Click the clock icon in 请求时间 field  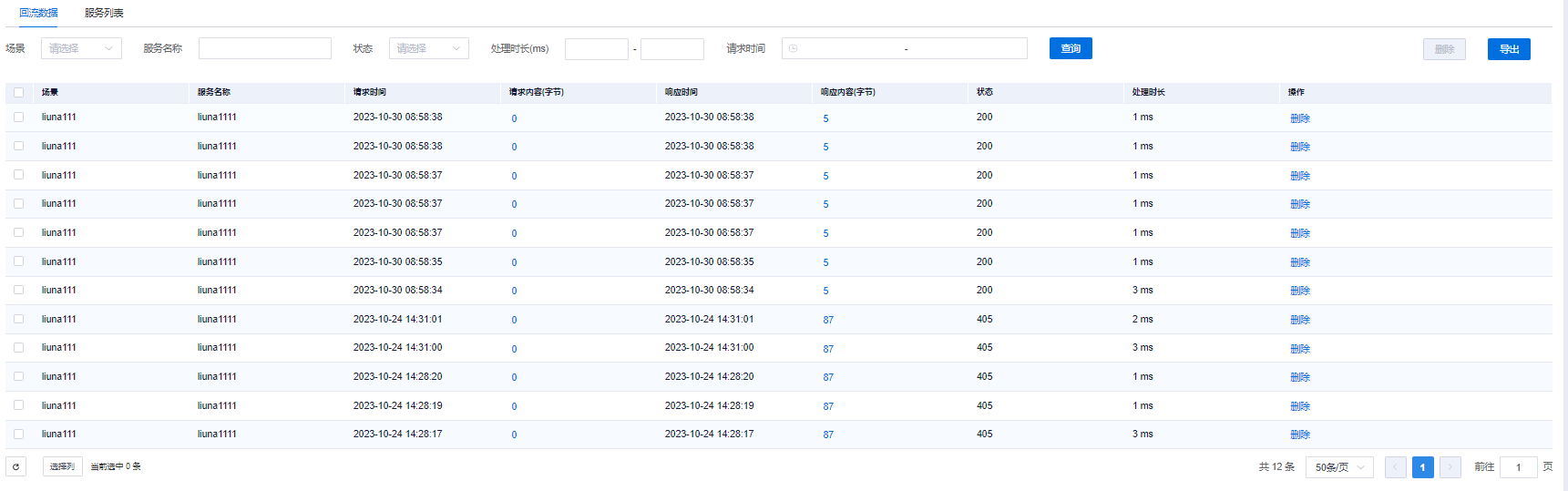click(793, 48)
